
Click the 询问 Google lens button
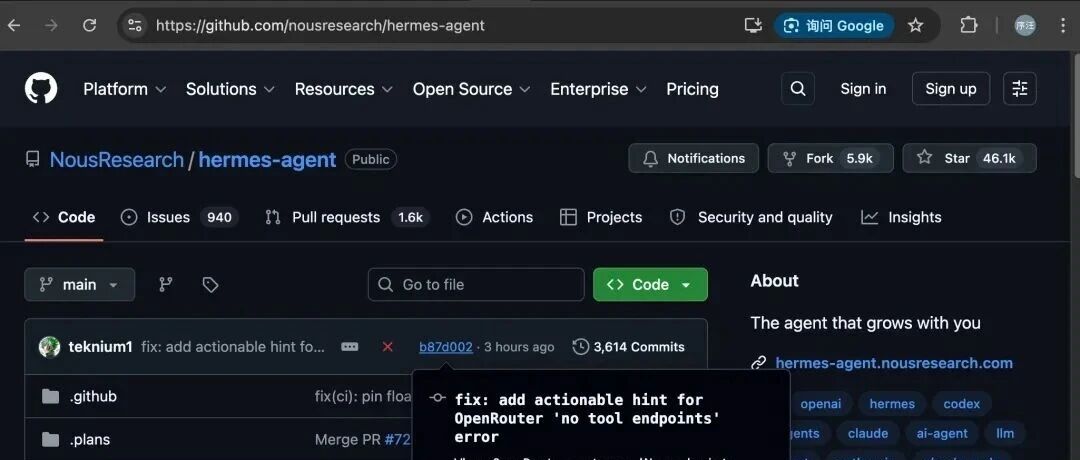click(x=834, y=25)
